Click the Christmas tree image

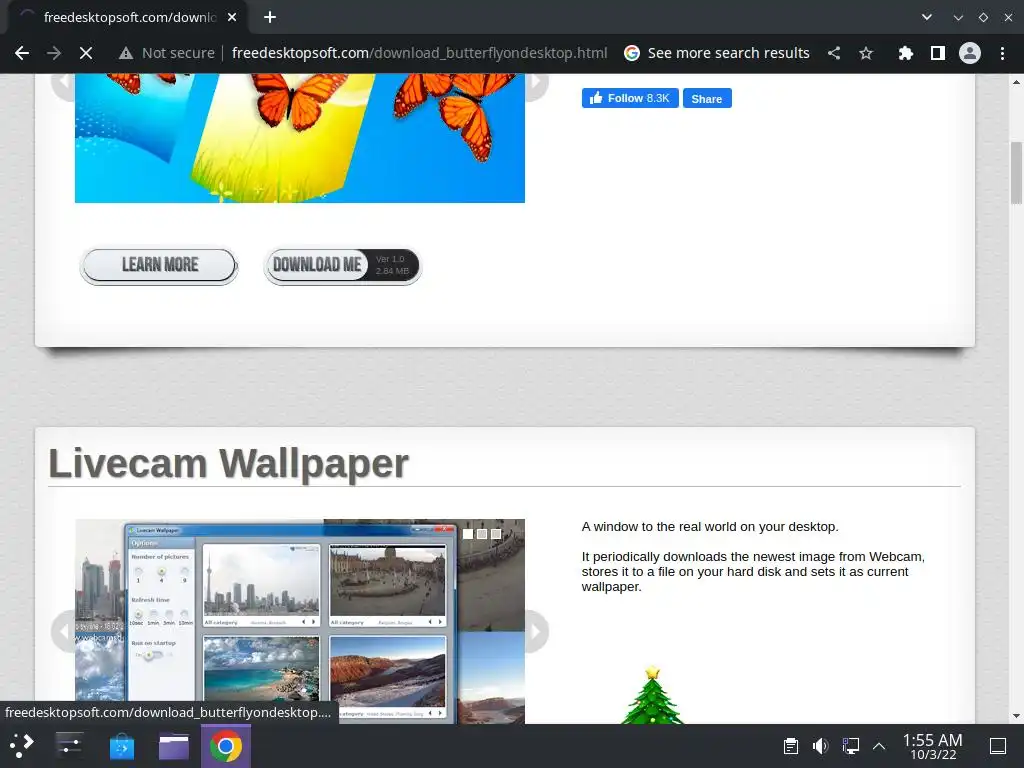coord(652,695)
